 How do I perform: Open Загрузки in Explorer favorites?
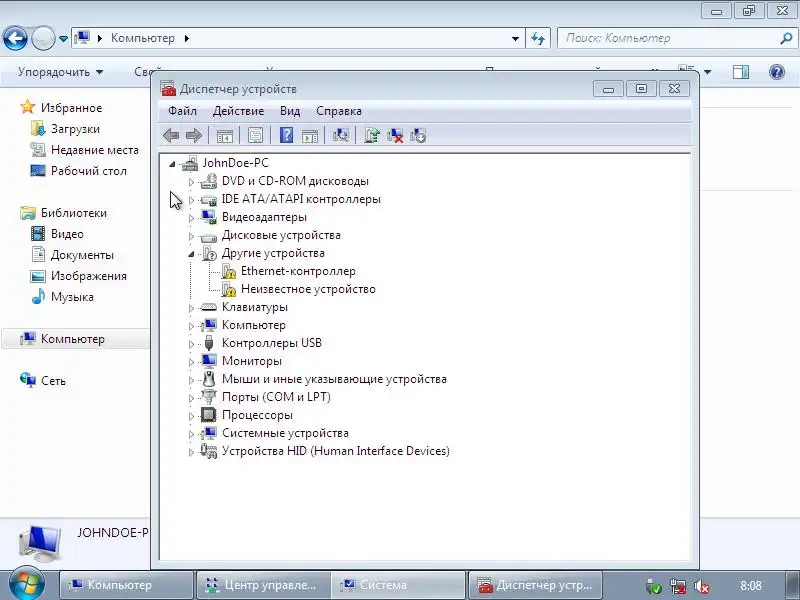75,129
